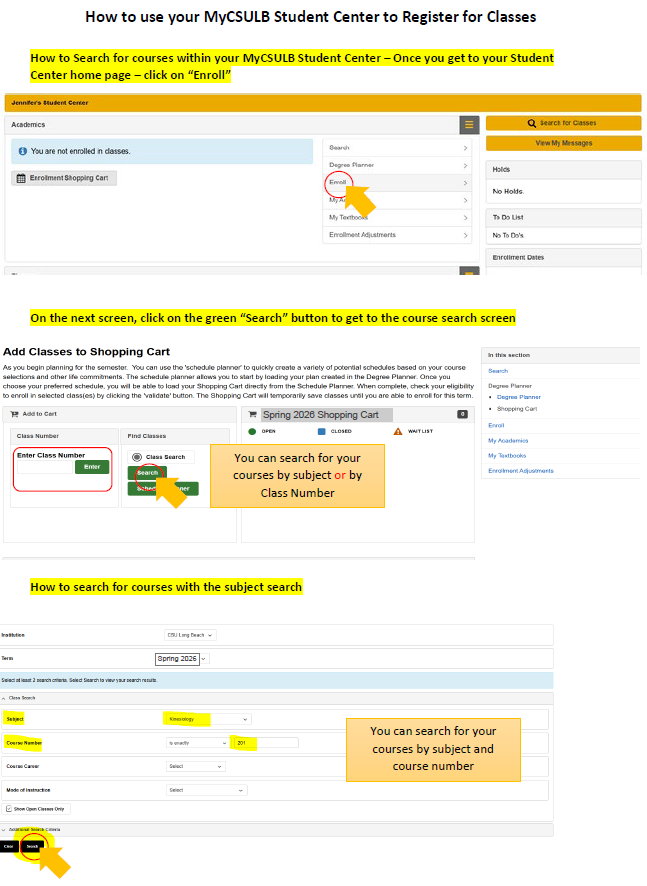Click the blue info icon in enrollment notice
This screenshot has width=647, height=886.
(22, 151)
